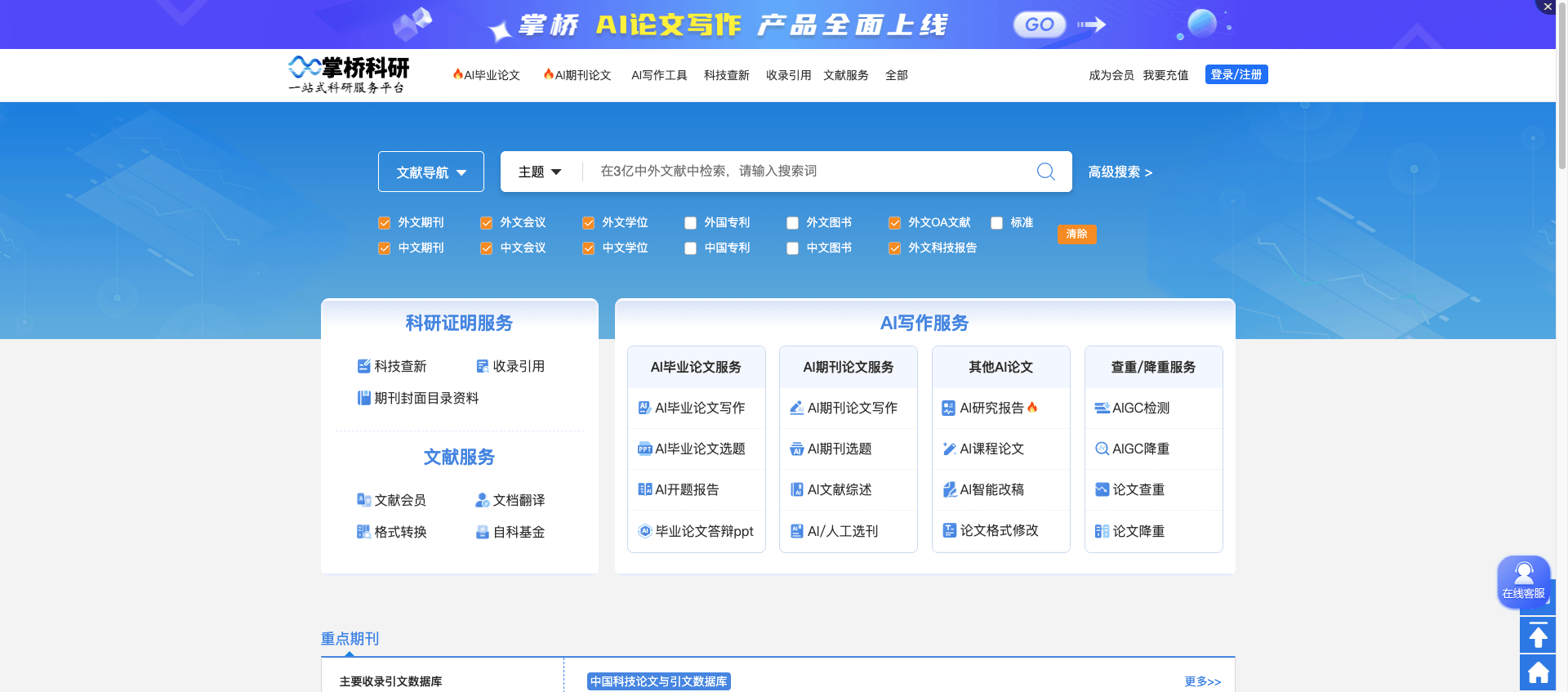This screenshot has height=692, width=1568.
Task: Open the 文献服务 nav item
Action: tap(846, 75)
